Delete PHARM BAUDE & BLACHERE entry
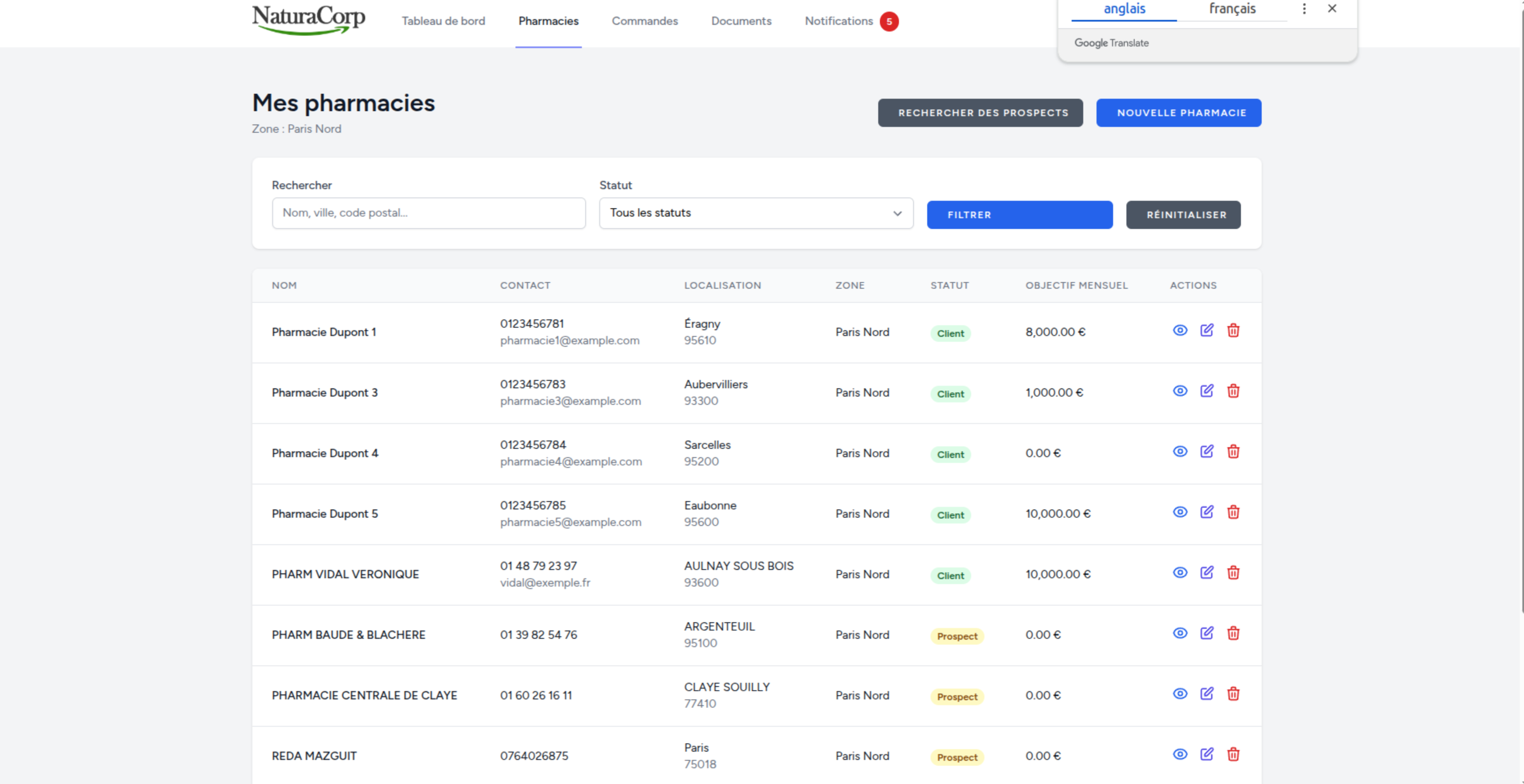Viewport: 1524px width, 784px height. 1233,633
